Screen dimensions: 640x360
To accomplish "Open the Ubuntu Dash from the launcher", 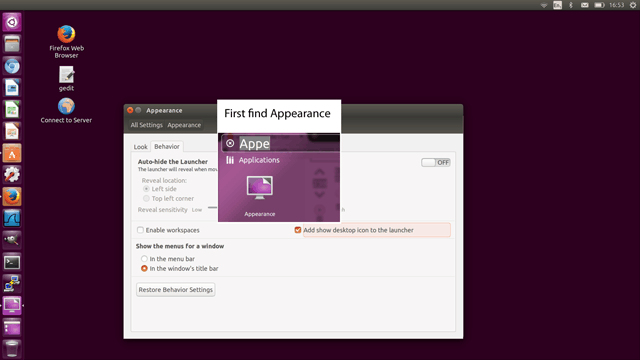I will pyautogui.click(x=12, y=22).
